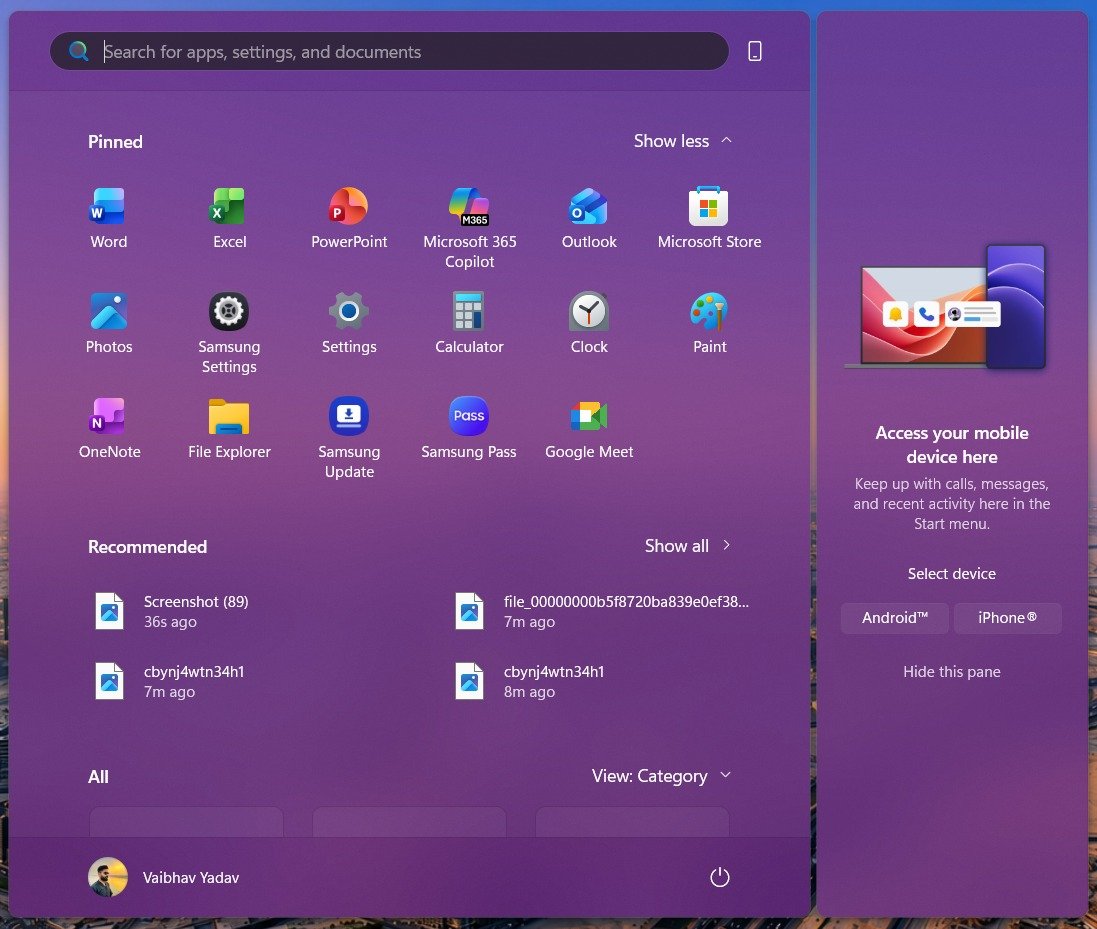
Task: Open Samsung Pass
Action: coord(469,429)
